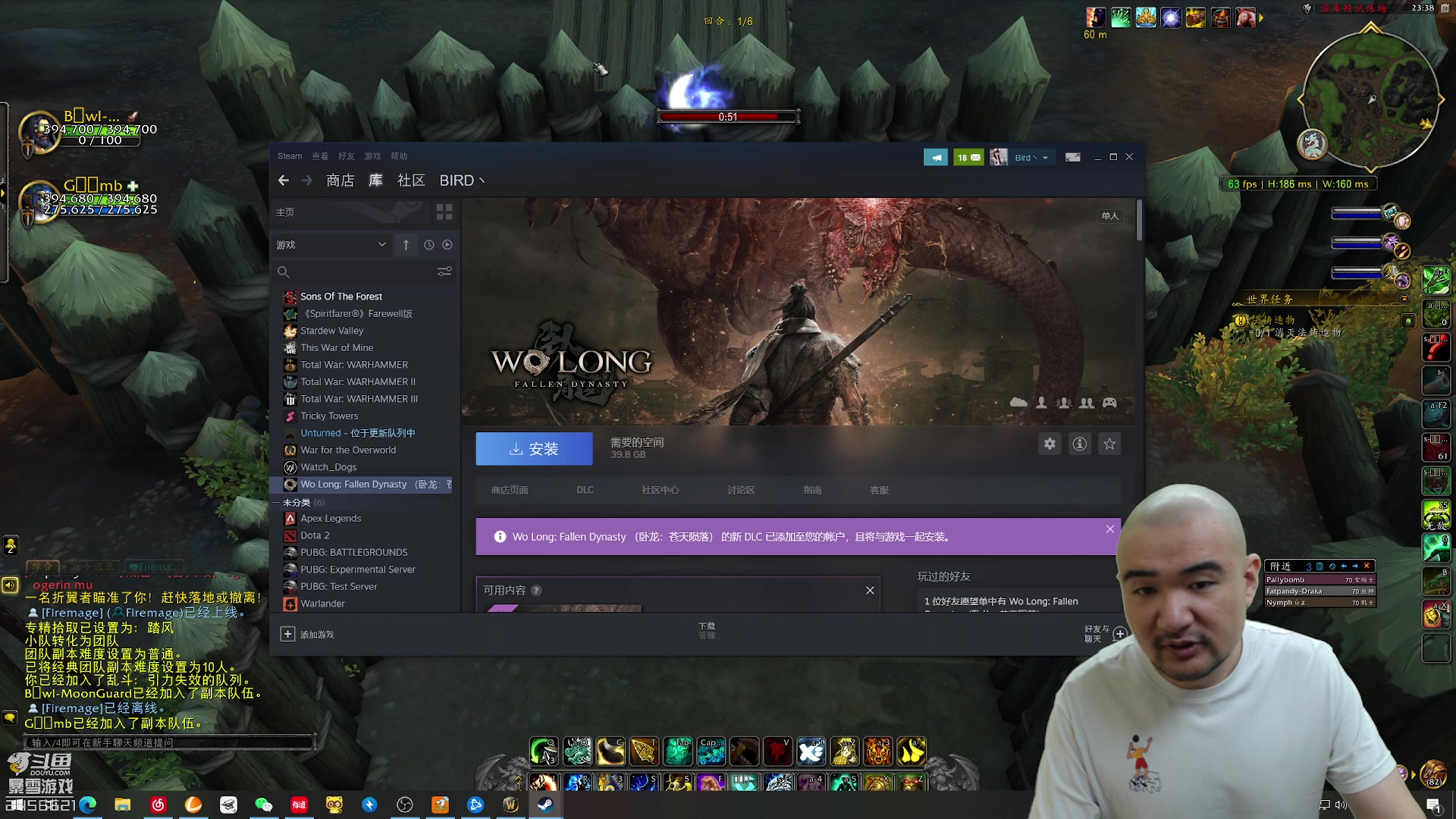Screen dimensions: 1456x819
Task: Collapse the 未分类 category group
Action: click(x=276, y=503)
